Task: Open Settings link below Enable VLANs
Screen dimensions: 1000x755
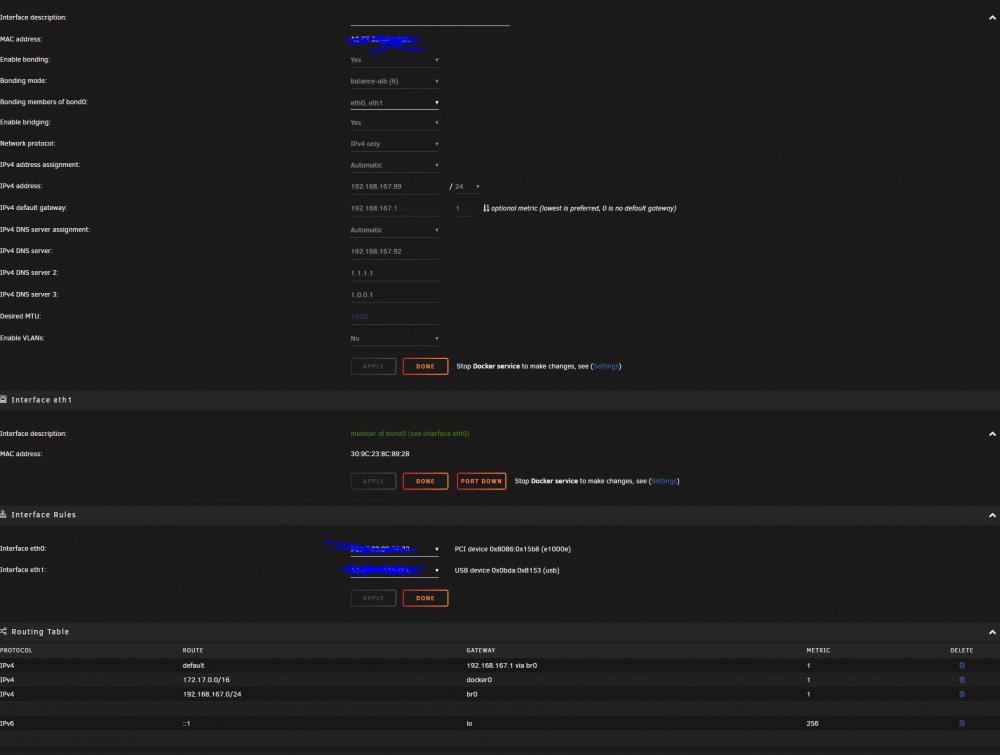Action: 606,366
